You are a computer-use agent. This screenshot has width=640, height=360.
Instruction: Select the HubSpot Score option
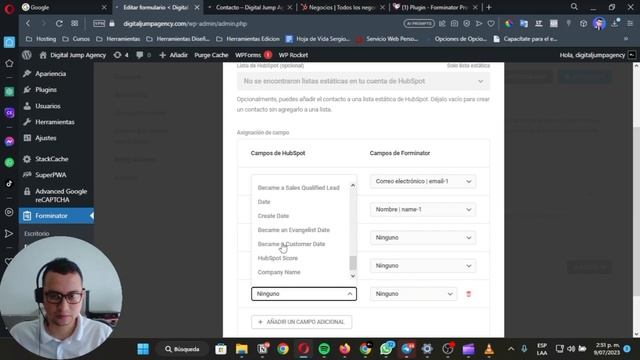point(278,258)
